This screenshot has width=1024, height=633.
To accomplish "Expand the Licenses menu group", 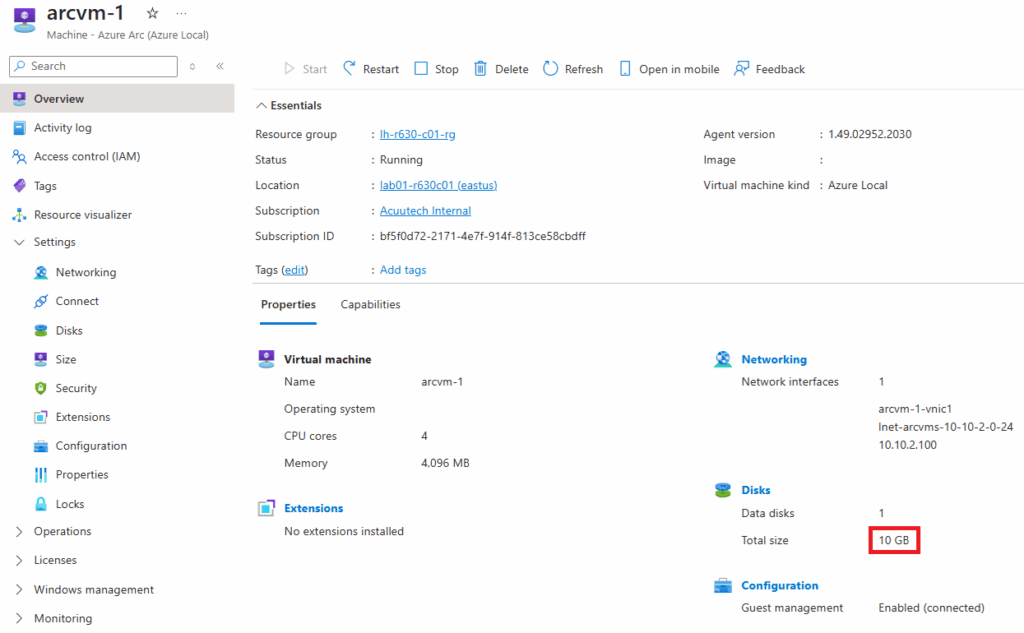I will pos(19,560).
